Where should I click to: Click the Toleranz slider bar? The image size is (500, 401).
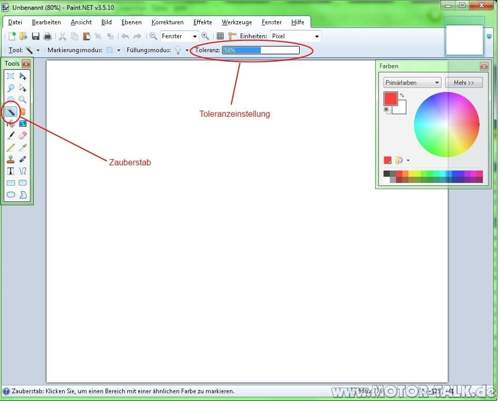[x=261, y=50]
